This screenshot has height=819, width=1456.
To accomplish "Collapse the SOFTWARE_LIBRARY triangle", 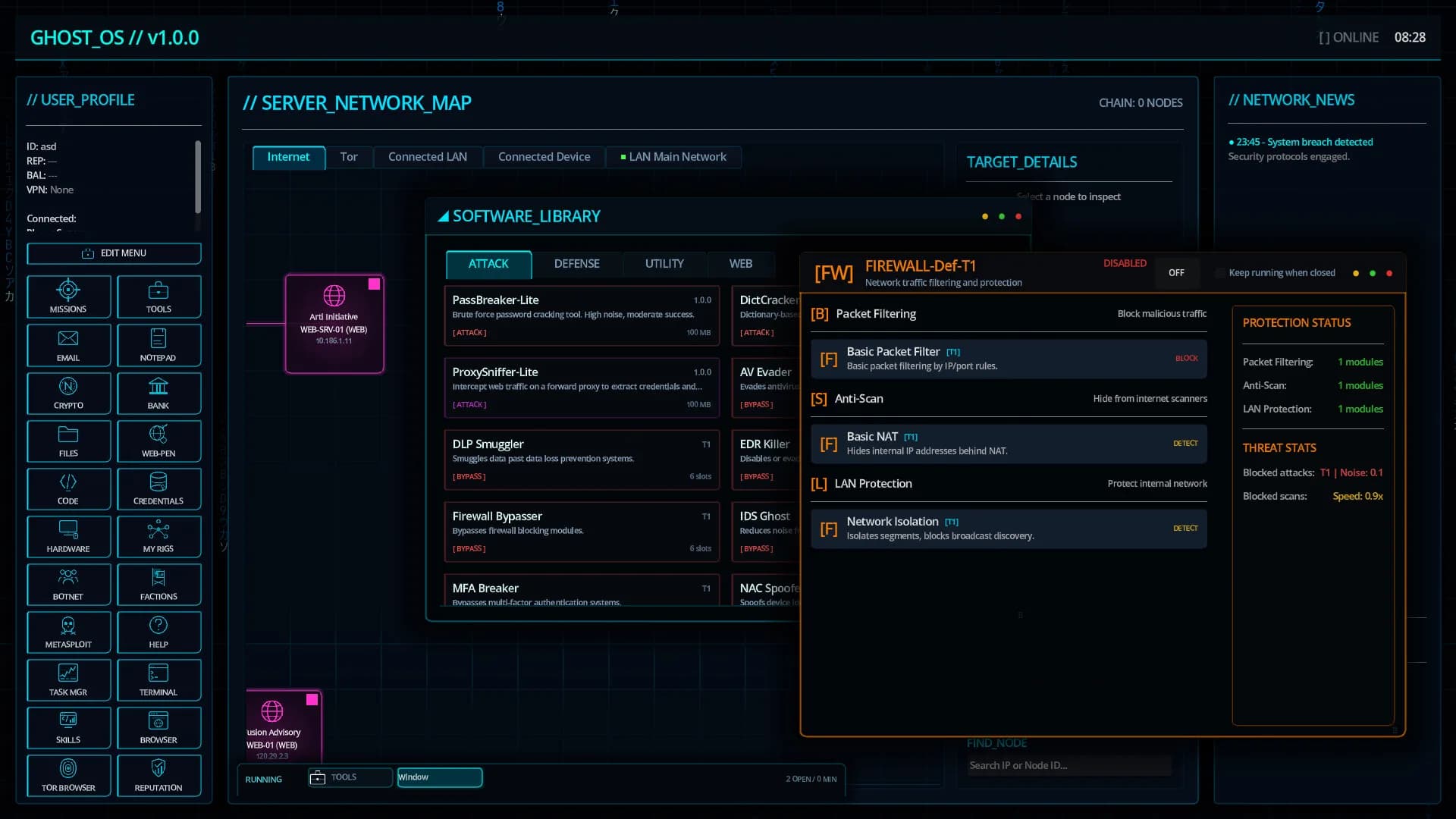I will (443, 217).
